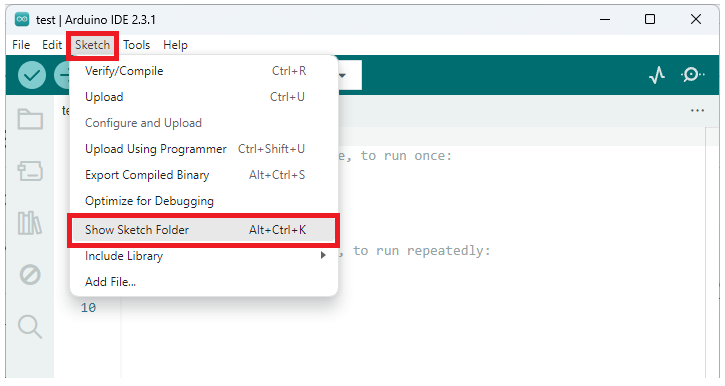Choose Show Sketch Folder

pos(203,230)
